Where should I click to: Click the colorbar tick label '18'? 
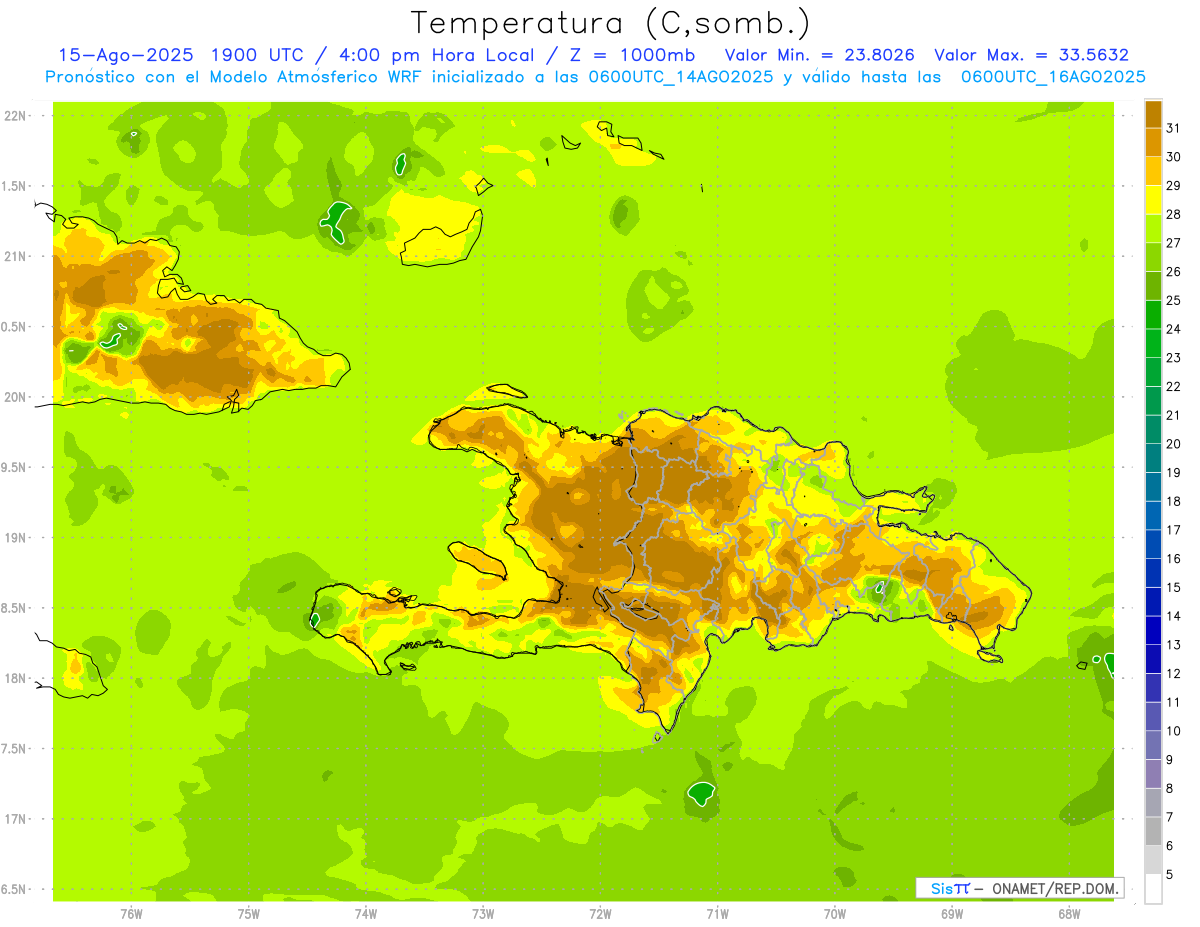[x=1173, y=501]
